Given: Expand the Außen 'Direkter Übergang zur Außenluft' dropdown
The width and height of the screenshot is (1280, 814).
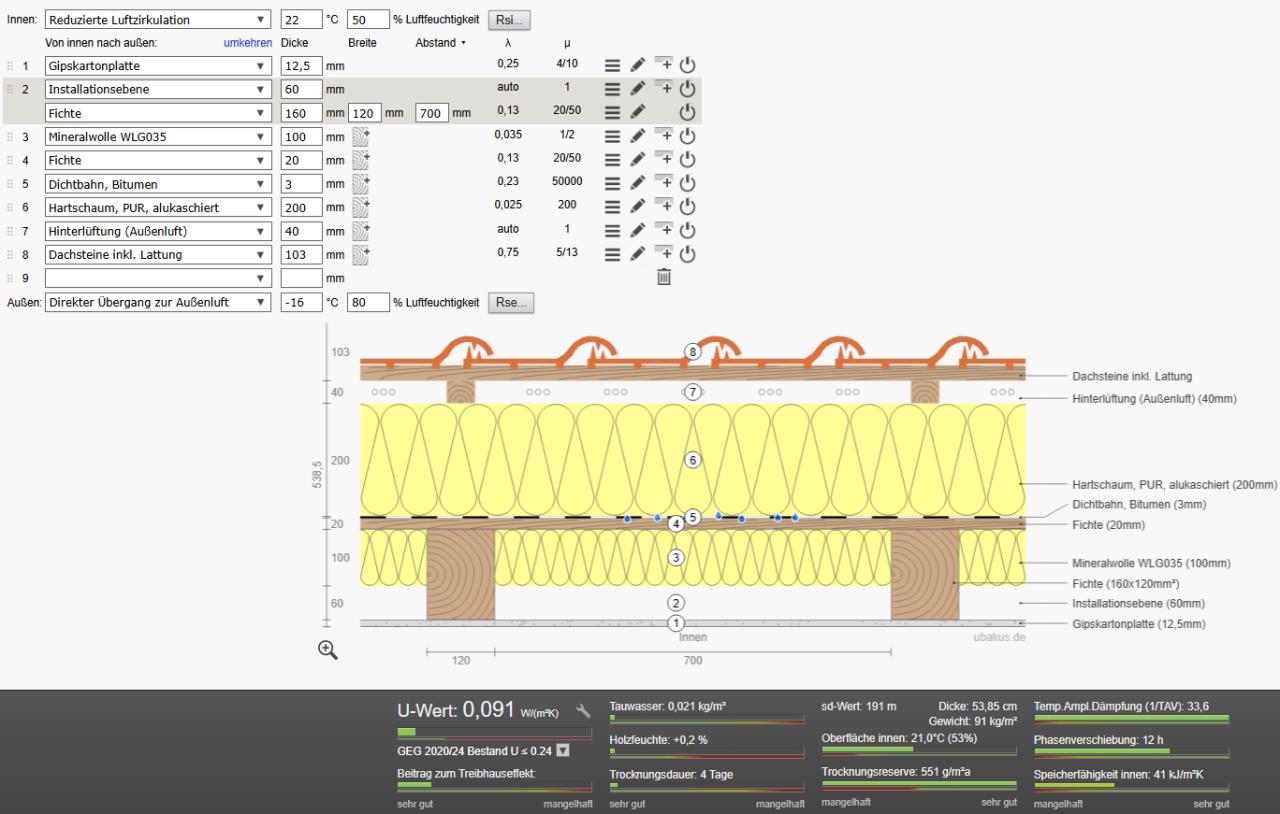Looking at the screenshot, I should coord(158,302).
